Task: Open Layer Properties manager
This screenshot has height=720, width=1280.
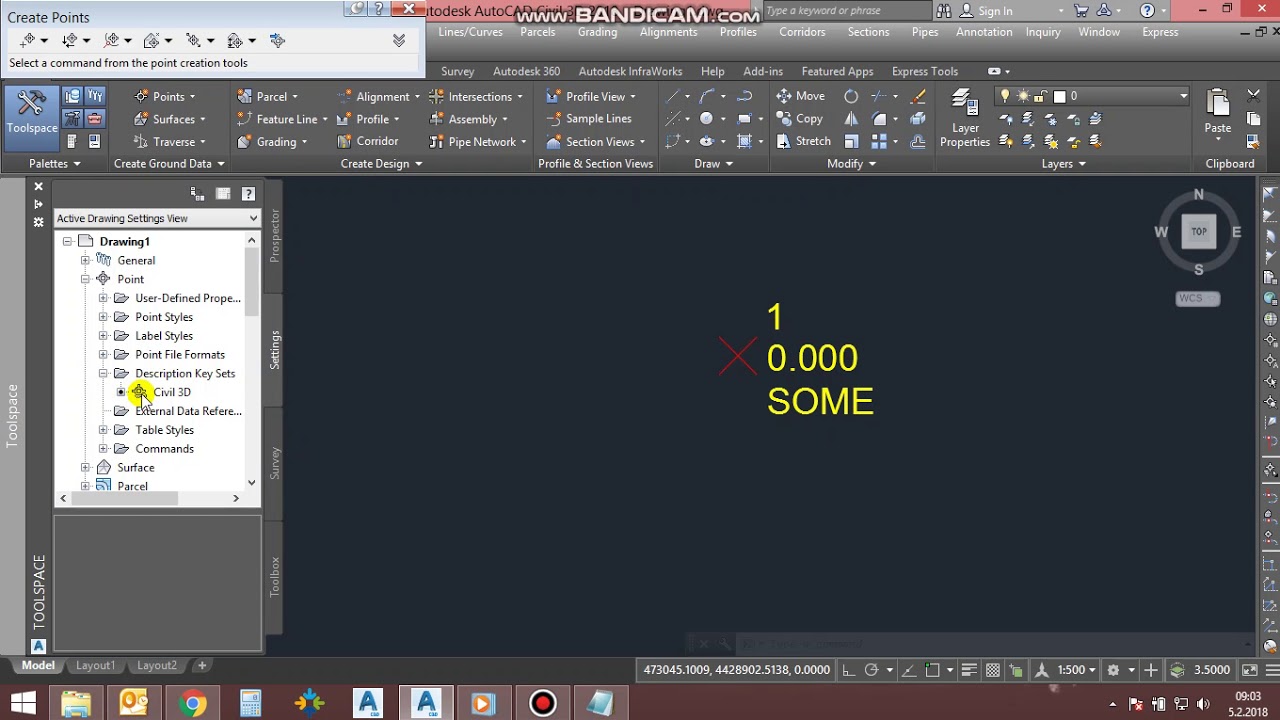Action: pyautogui.click(x=965, y=119)
